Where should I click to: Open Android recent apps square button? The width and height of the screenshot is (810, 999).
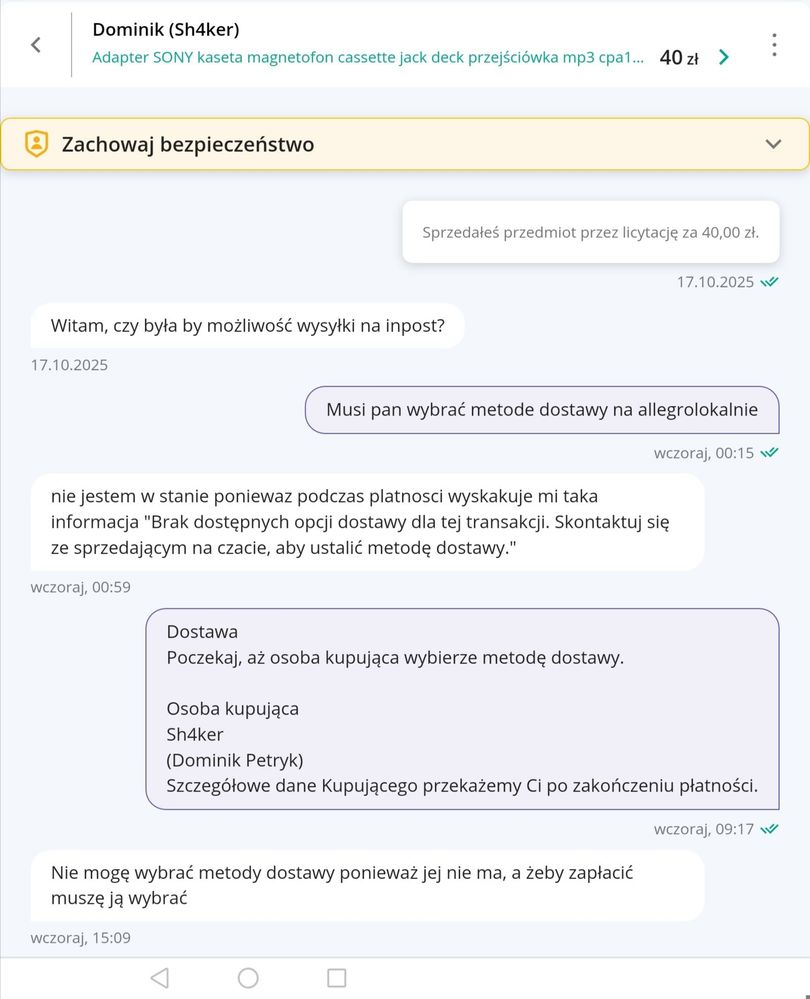(337, 977)
